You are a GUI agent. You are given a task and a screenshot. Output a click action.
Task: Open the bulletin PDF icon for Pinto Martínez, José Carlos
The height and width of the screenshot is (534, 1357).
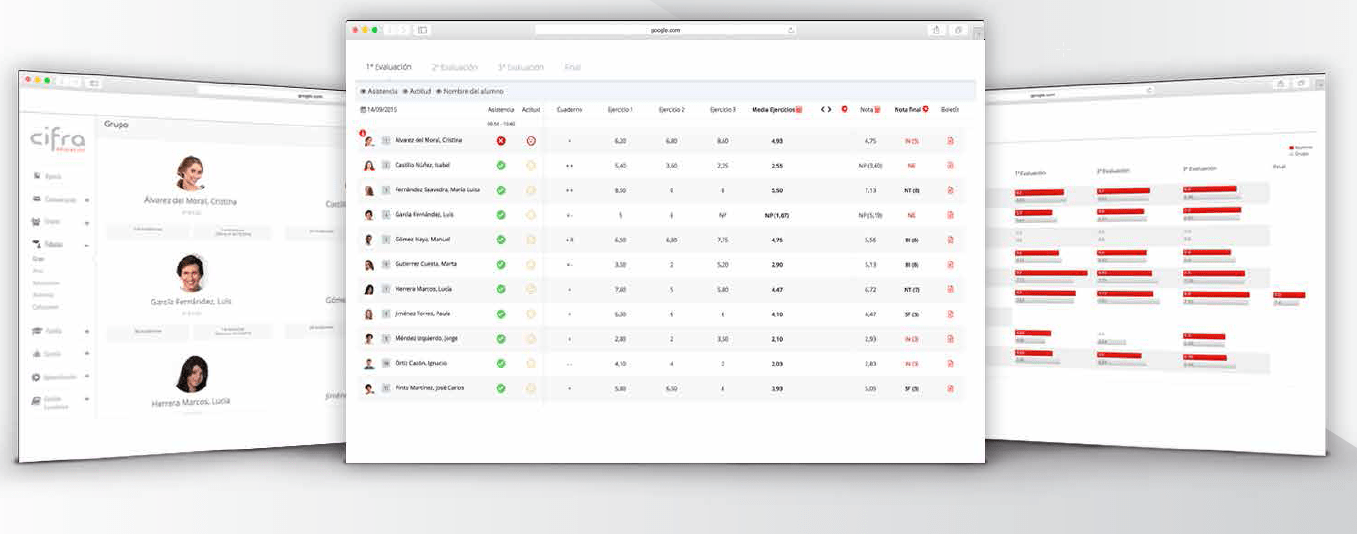tap(950, 388)
